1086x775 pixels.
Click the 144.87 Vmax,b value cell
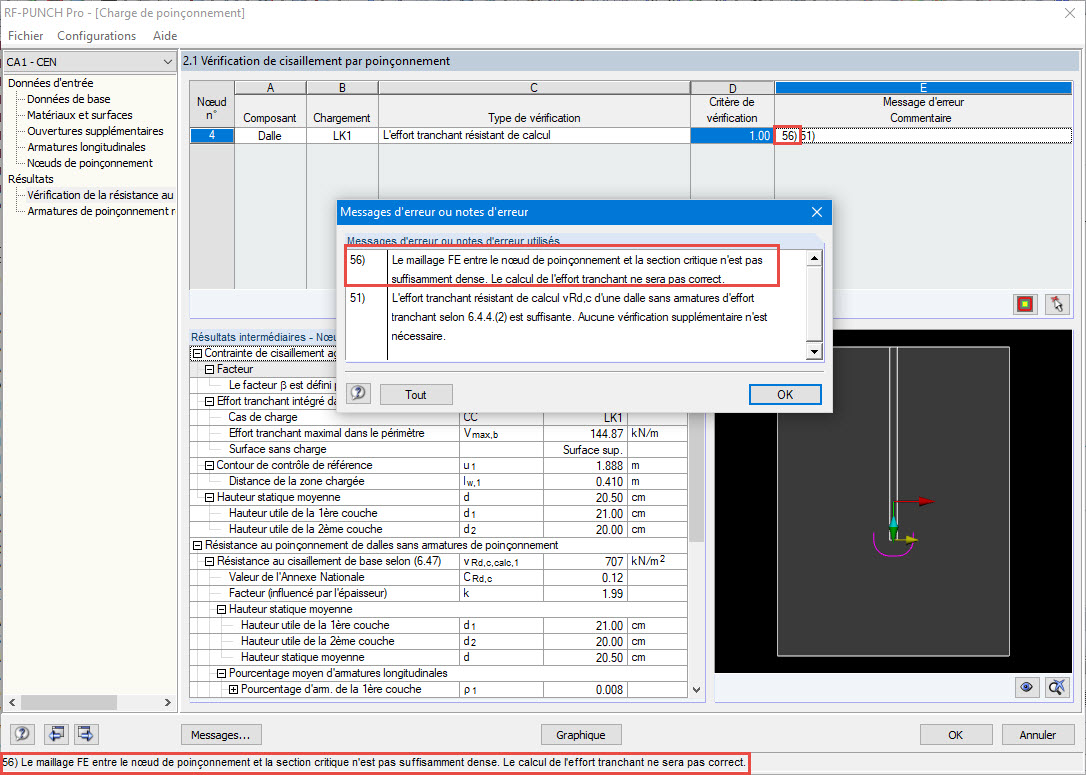pos(585,434)
